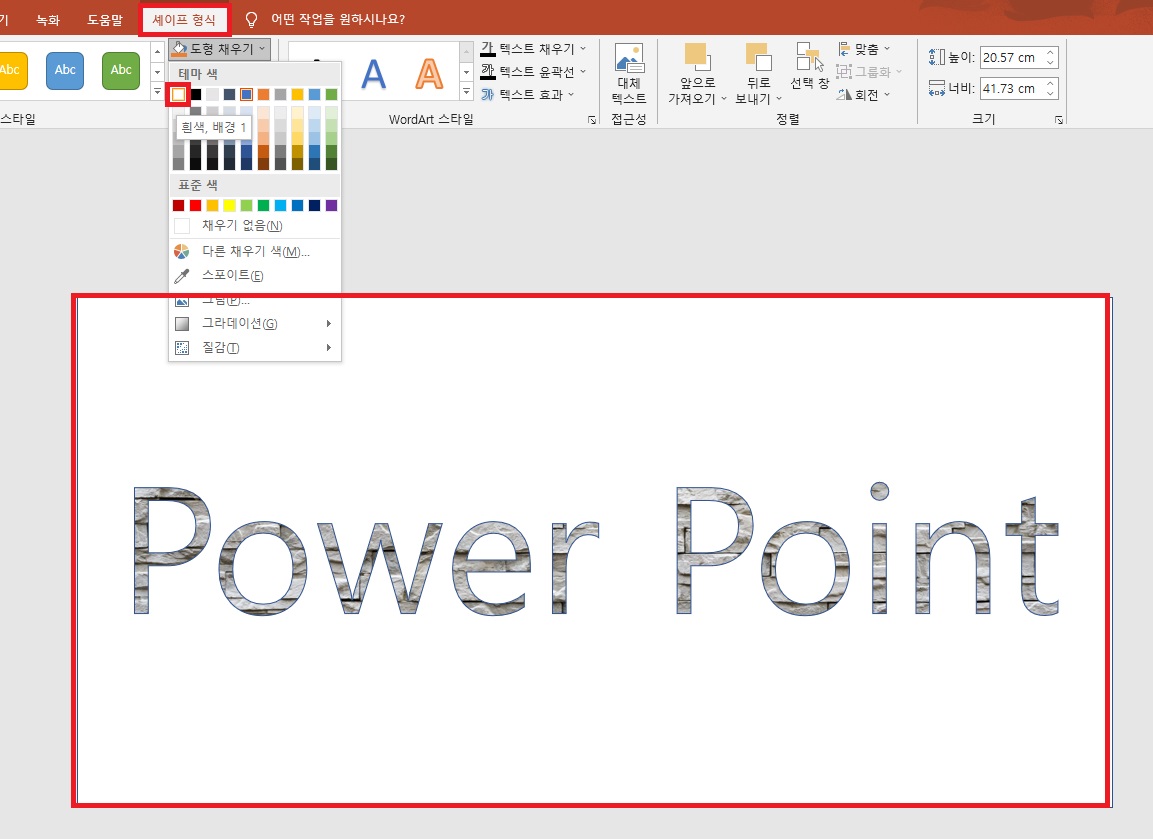Screen dimensions: 1153x839
Task: Switch to the 도움말 help tab
Action: point(104,19)
